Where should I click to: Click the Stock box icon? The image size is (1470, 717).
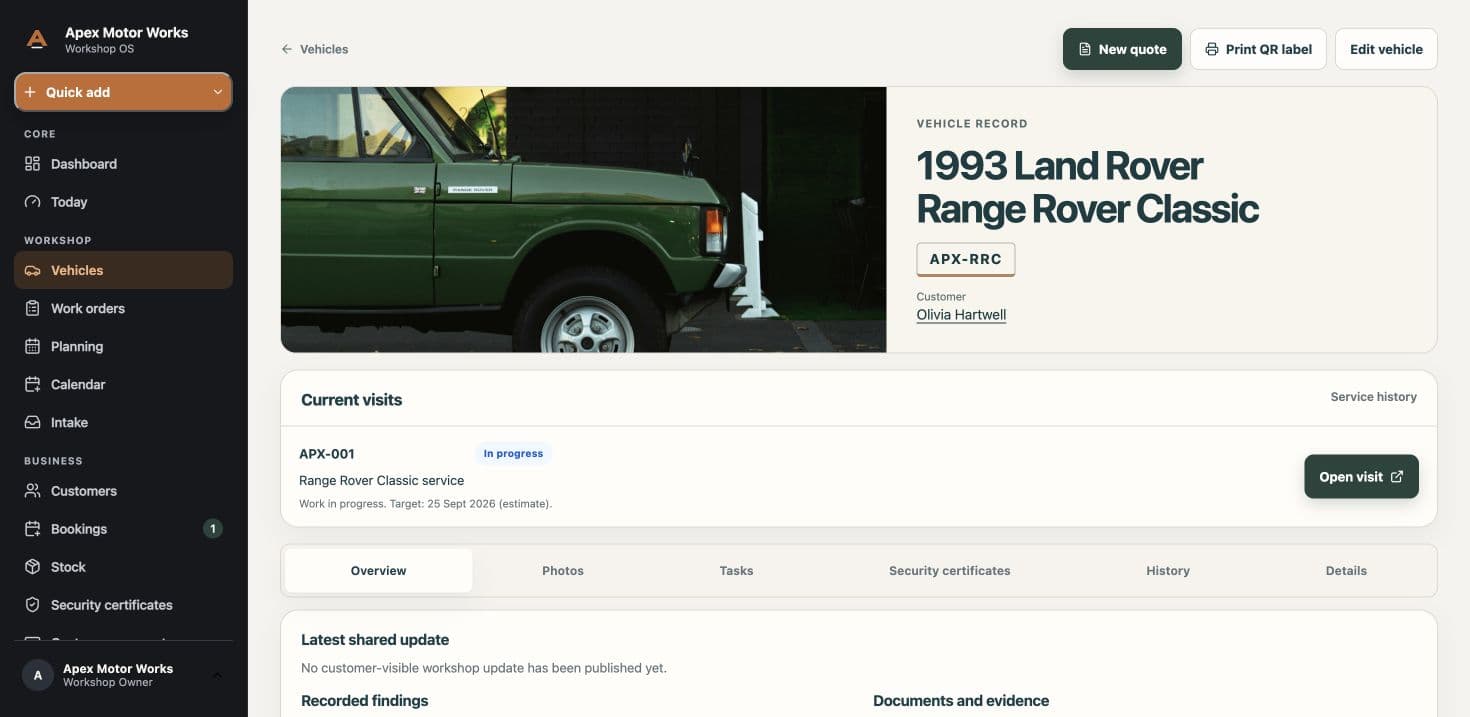32,567
